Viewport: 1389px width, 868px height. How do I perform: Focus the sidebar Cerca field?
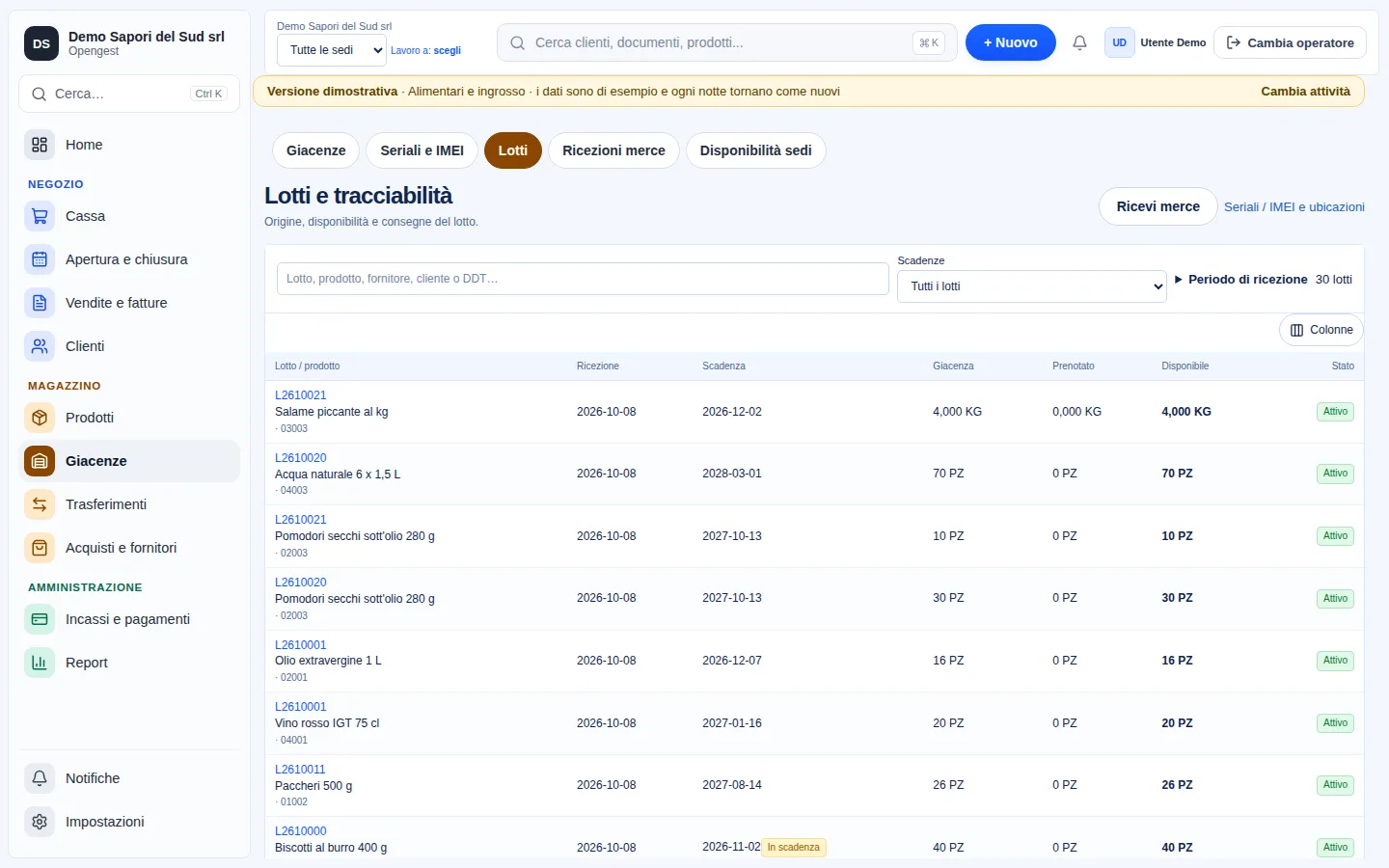coord(129,94)
